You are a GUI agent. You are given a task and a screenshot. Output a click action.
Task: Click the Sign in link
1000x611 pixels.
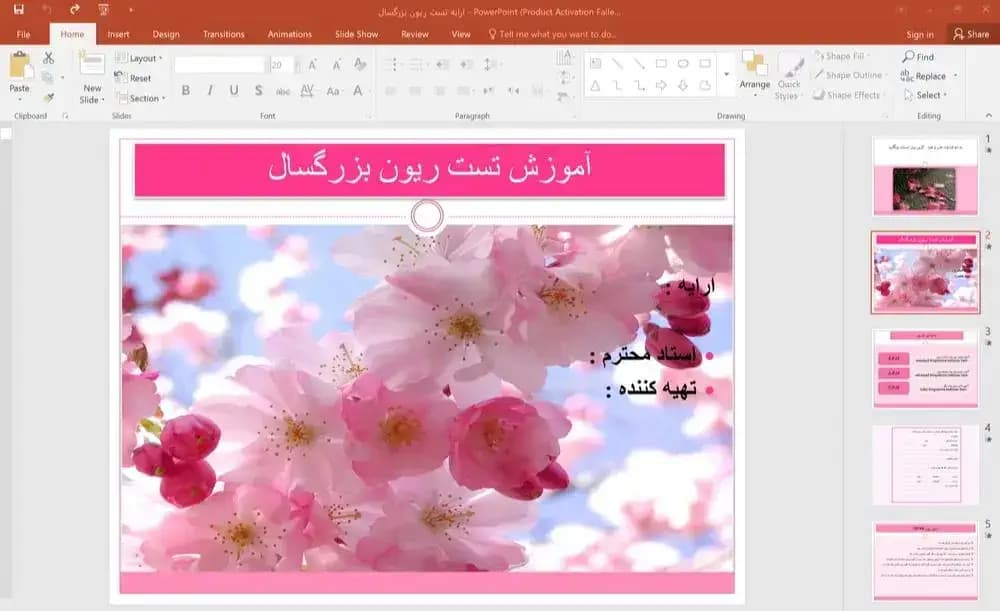click(920, 34)
